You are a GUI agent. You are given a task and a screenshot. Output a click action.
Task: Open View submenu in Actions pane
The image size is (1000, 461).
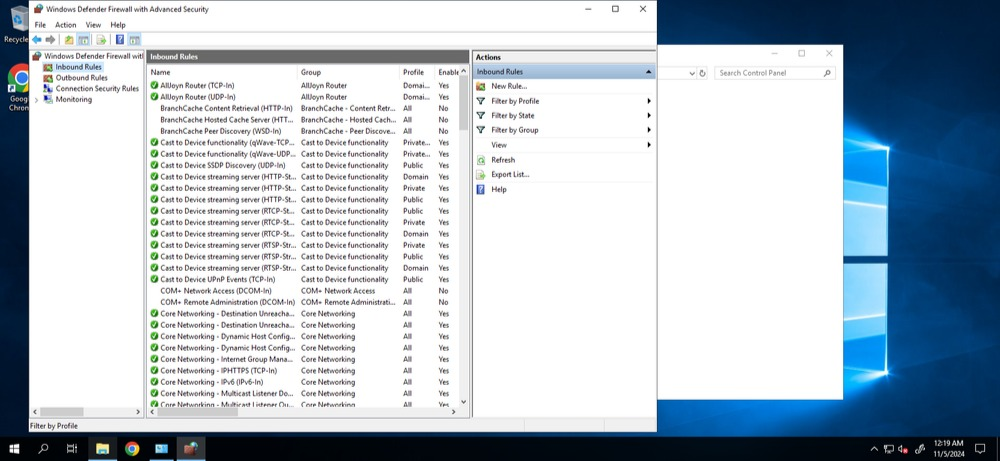pyautogui.click(x=499, y=145)
